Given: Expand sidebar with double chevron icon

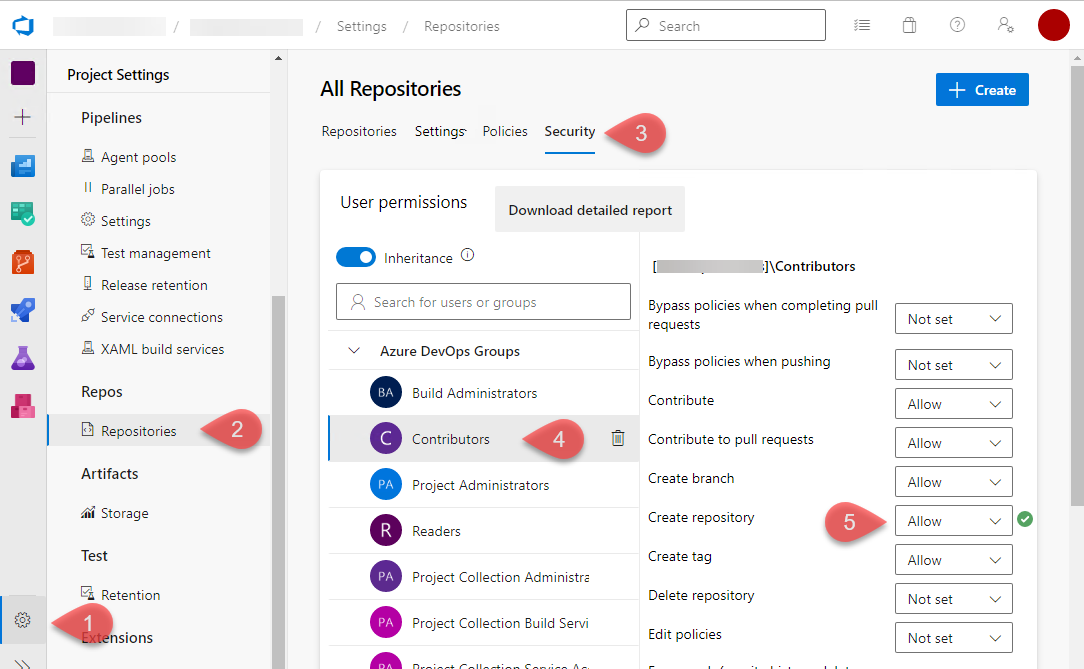Looking at the screenshot, I should [23, 664].
